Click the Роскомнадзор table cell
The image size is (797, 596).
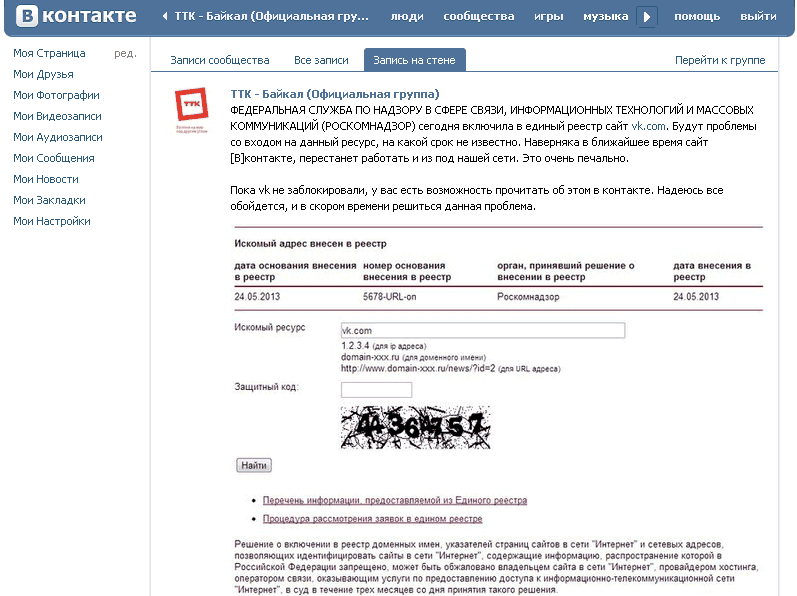pos(528,297)
